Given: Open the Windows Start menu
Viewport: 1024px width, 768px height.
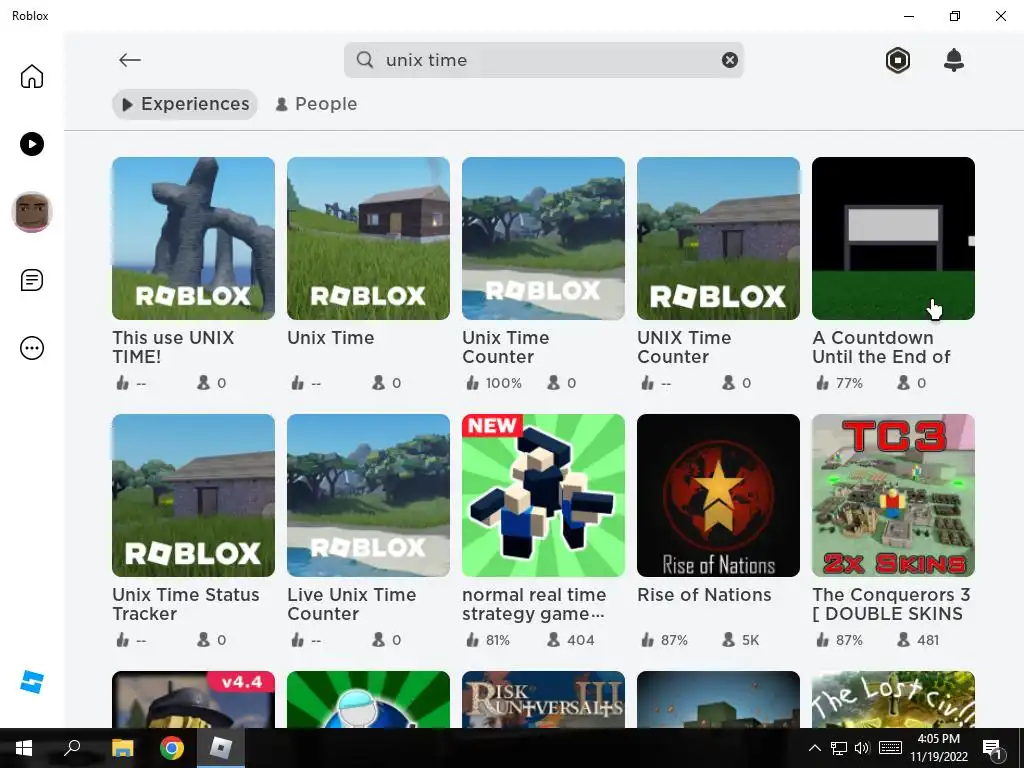Looking at the screenshot, I should pyautogui.click(x=24, y=748).
